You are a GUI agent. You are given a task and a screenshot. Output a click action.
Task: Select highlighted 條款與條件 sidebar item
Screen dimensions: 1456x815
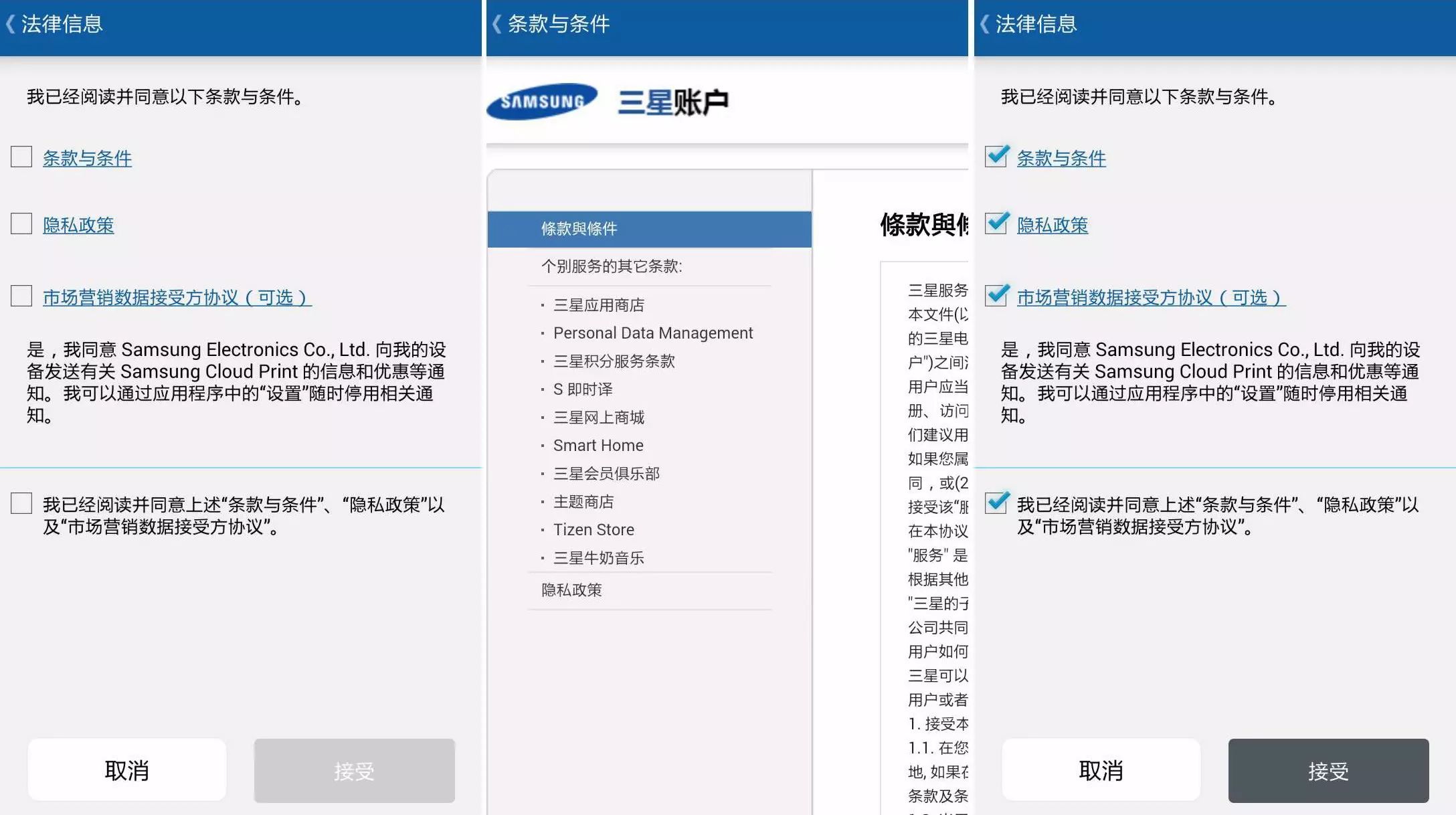coord(650,229)
